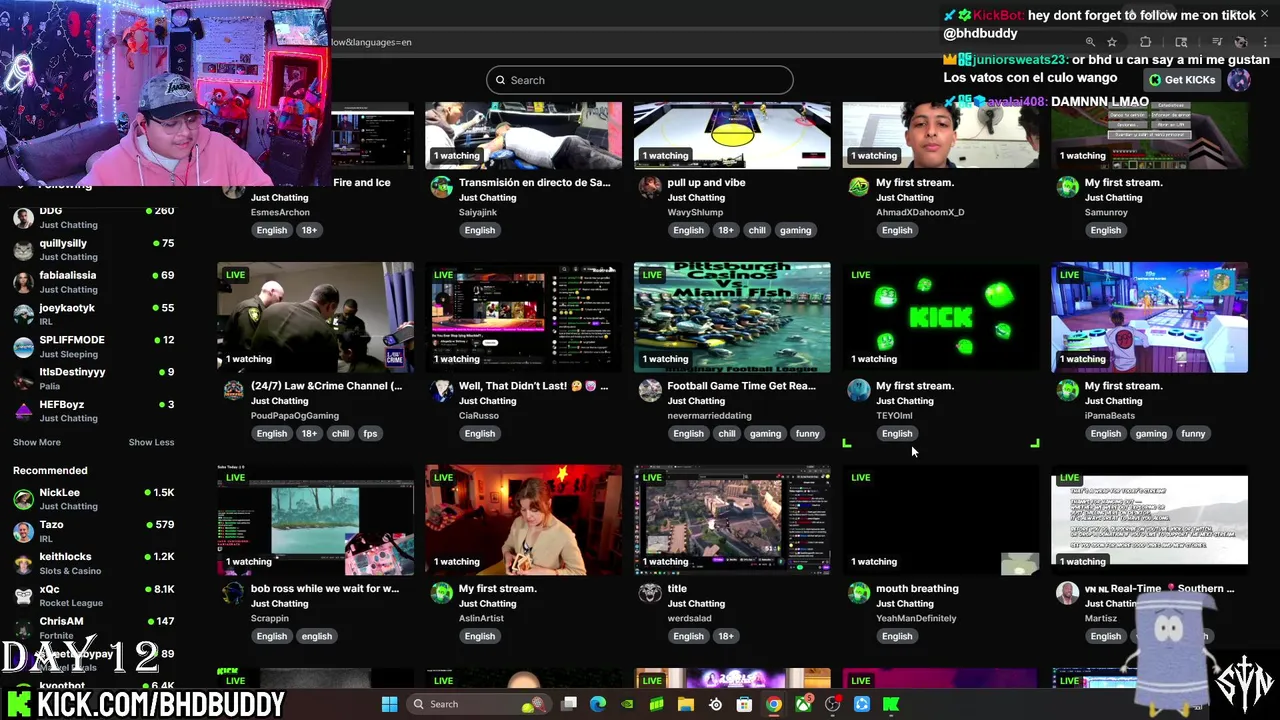This screenshot has height=720, width=1280.
Task: Open 'mouth breathing' stream title
Action: (x=917, y=588)
